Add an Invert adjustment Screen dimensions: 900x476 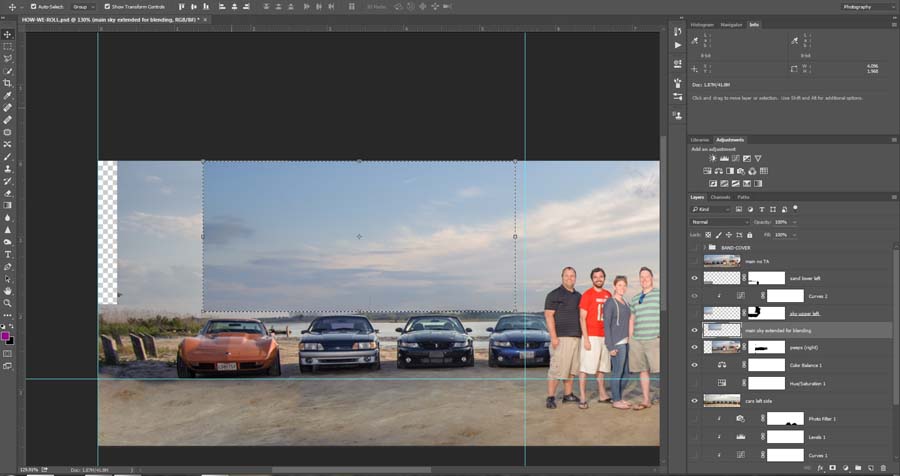coord(713,184)
